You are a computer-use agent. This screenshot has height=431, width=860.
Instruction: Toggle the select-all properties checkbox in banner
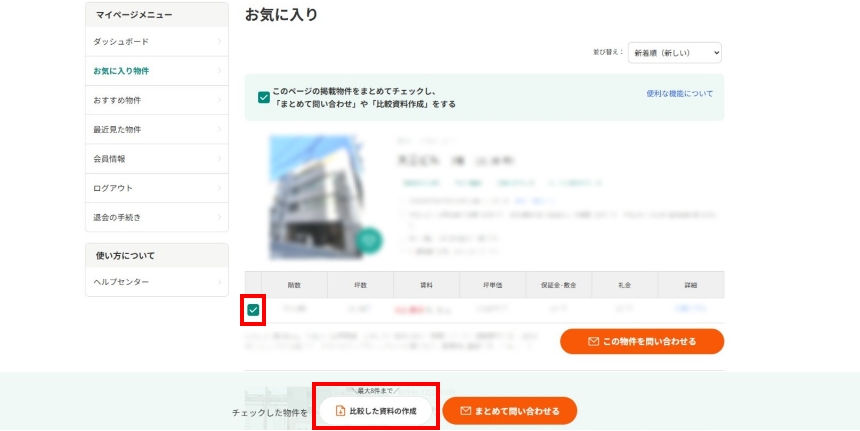[263, 97]
